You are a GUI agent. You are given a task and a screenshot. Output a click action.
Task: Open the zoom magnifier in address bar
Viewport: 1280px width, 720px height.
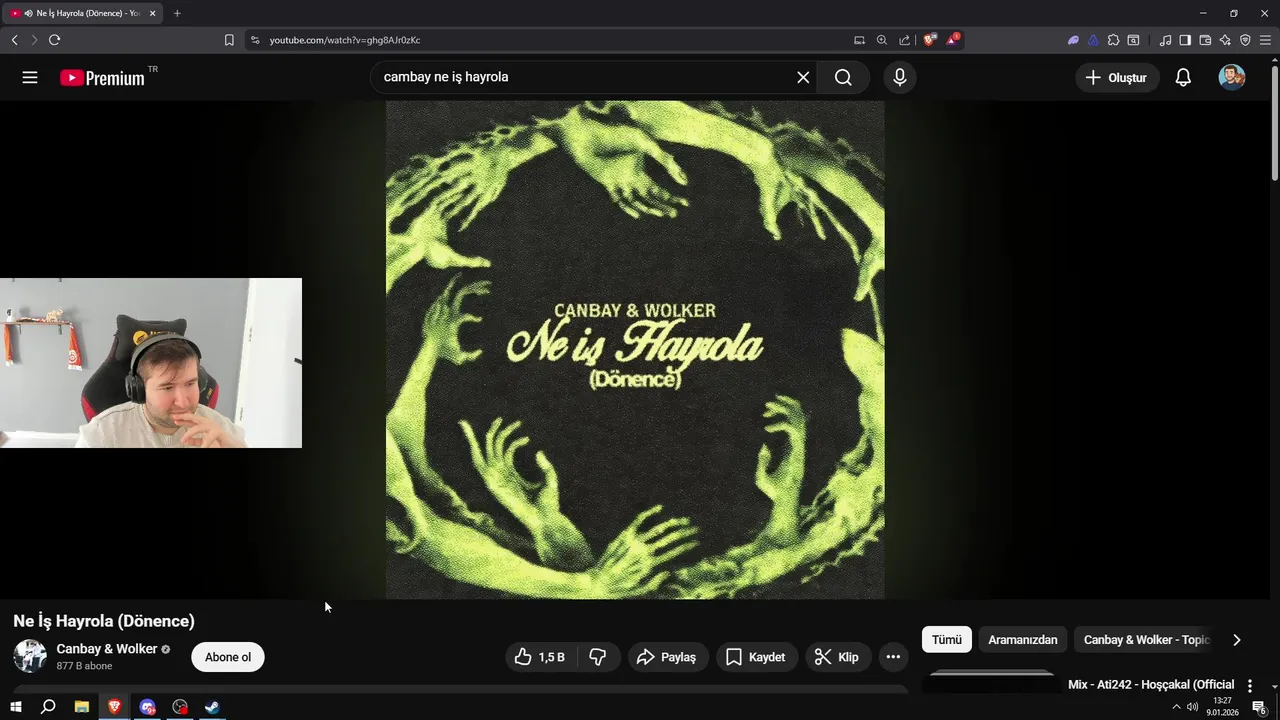point(882,40)
